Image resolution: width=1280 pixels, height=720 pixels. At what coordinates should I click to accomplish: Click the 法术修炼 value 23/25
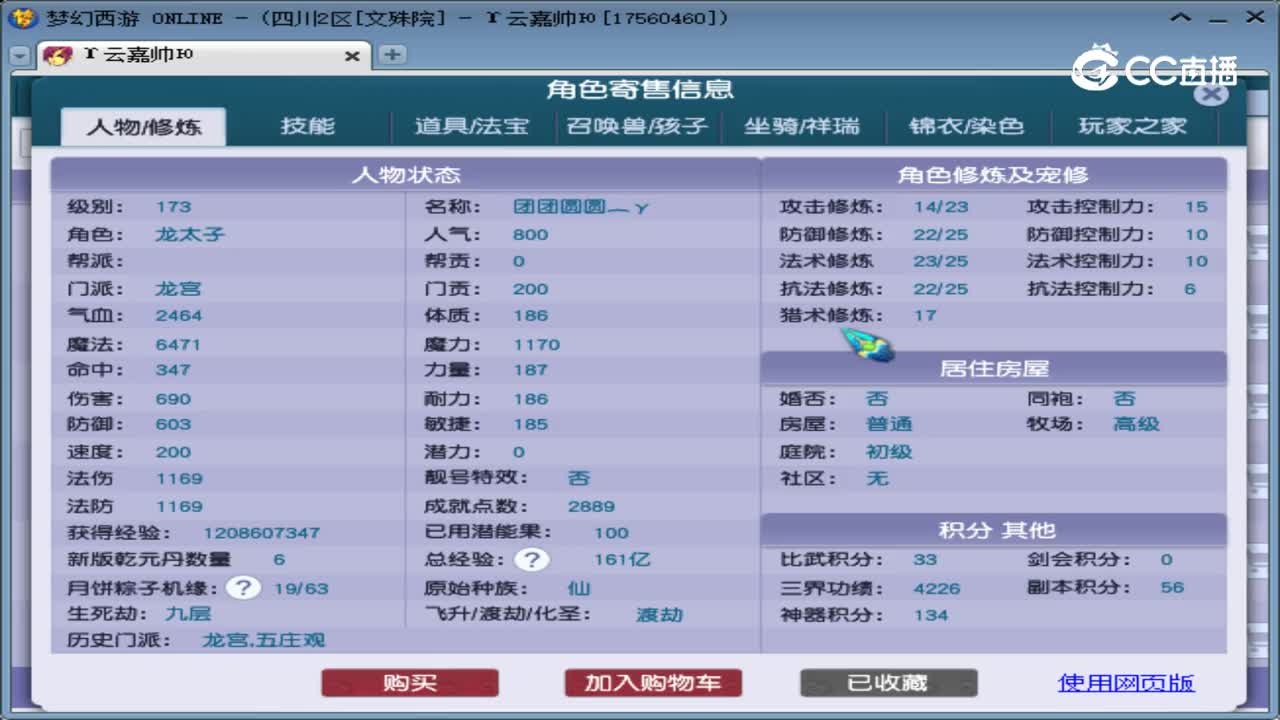coord(941,261)
